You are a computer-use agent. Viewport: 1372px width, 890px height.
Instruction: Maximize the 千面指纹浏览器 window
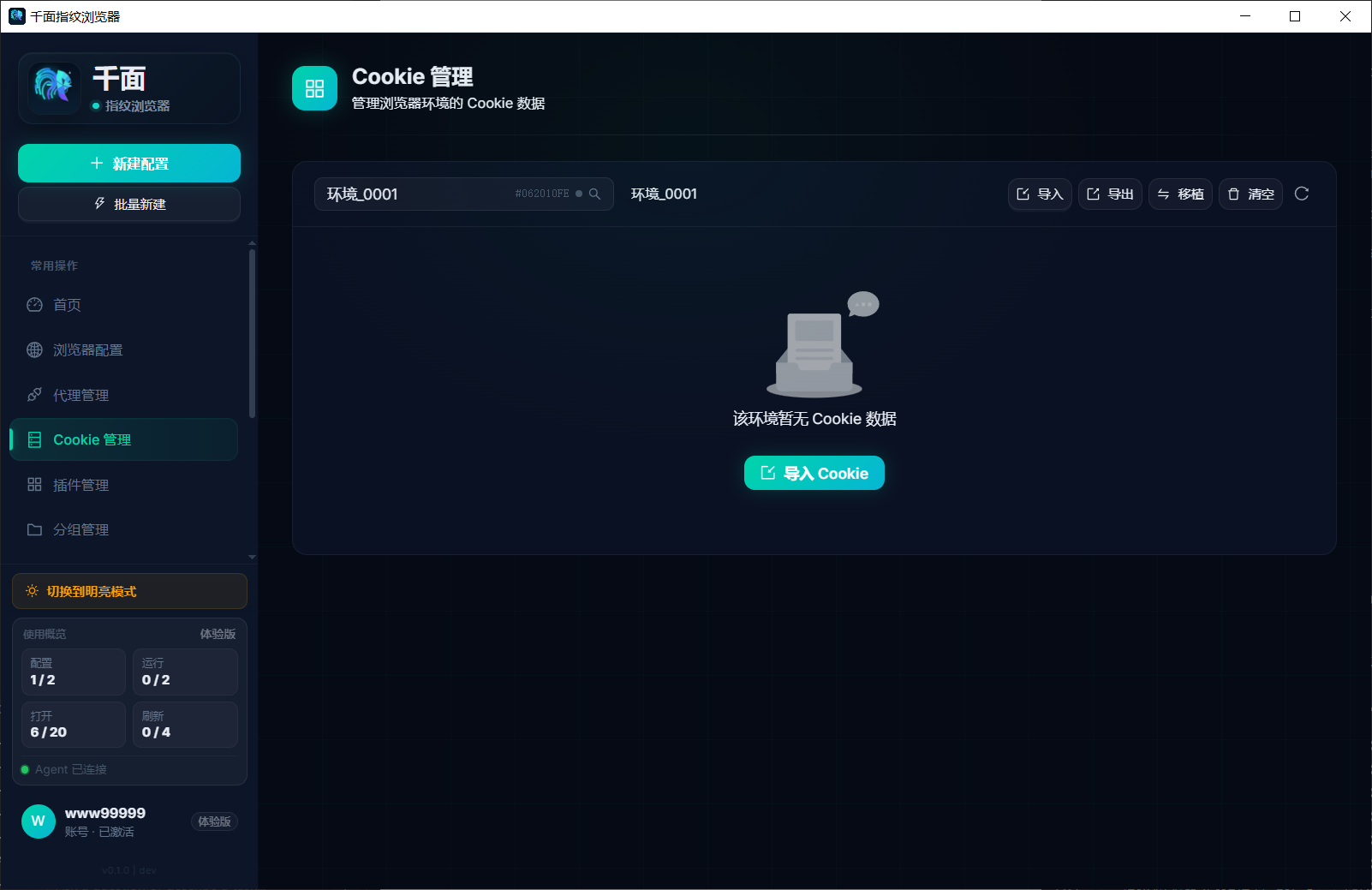(1295, 16)
